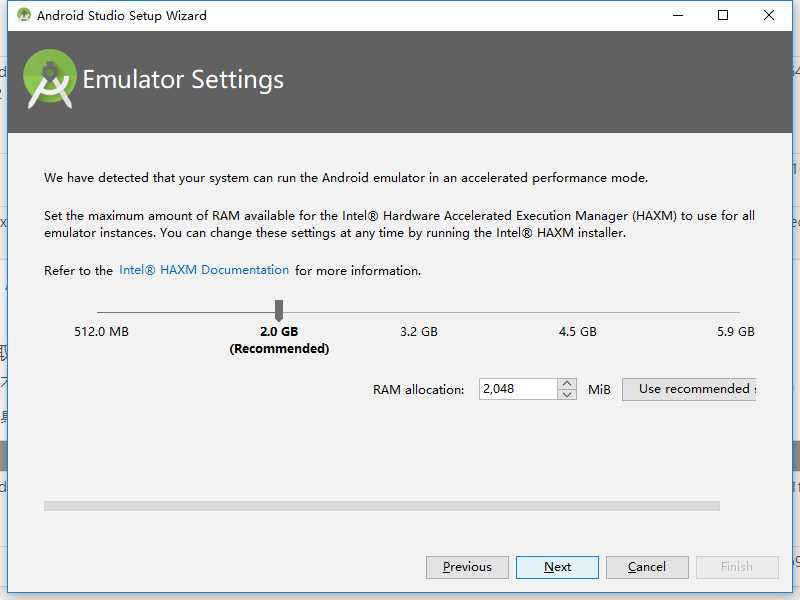The height and width of the screenshot is (600, 800).
Task: Increase RAM allocation with up arrow
Action: pos(567,384)
